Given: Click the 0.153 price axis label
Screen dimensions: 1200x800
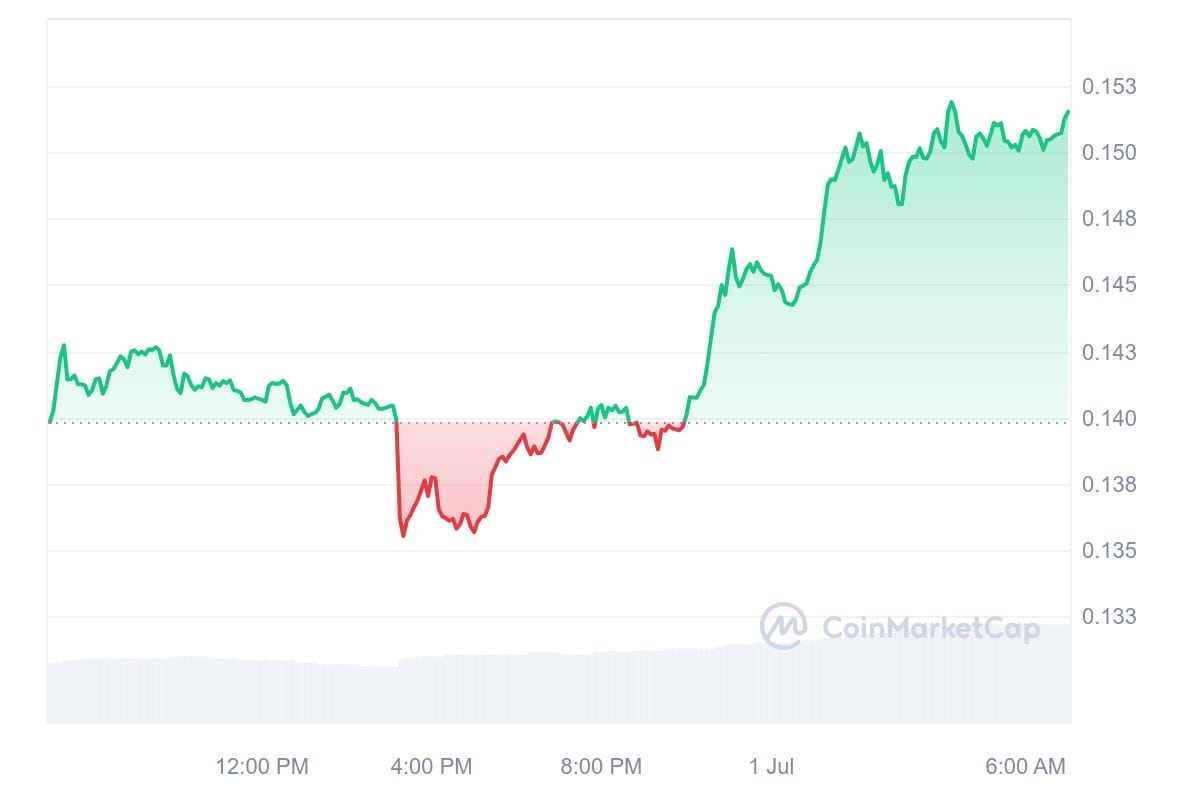Looking at the screenshot, I should point(1110,87).
